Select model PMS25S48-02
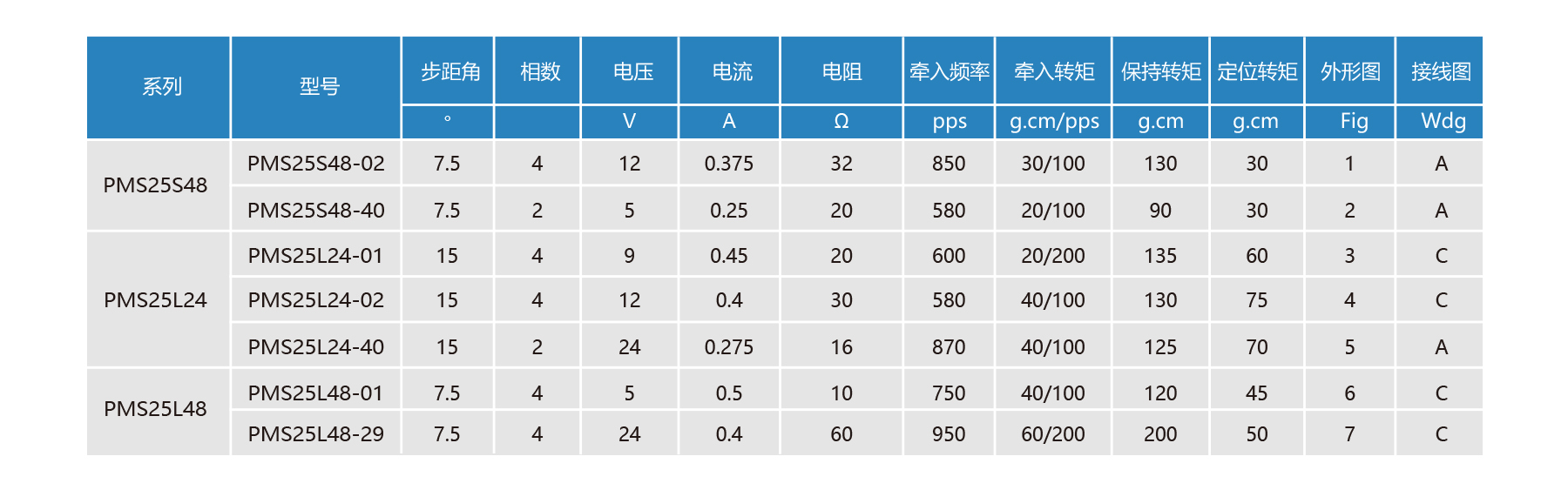1568x490 pixels. (x=315, y=164)
